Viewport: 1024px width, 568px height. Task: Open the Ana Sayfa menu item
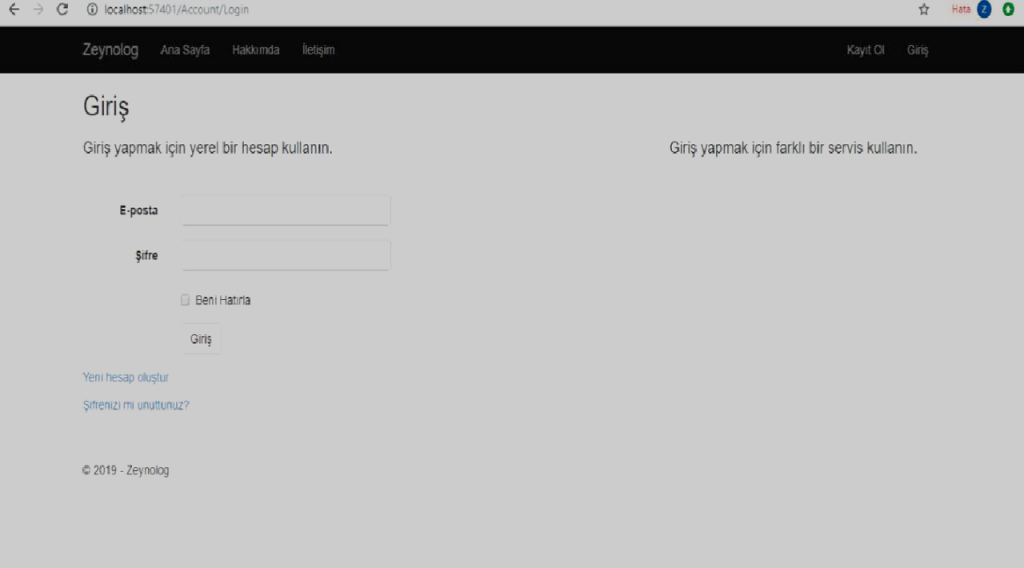click(185, 52)
